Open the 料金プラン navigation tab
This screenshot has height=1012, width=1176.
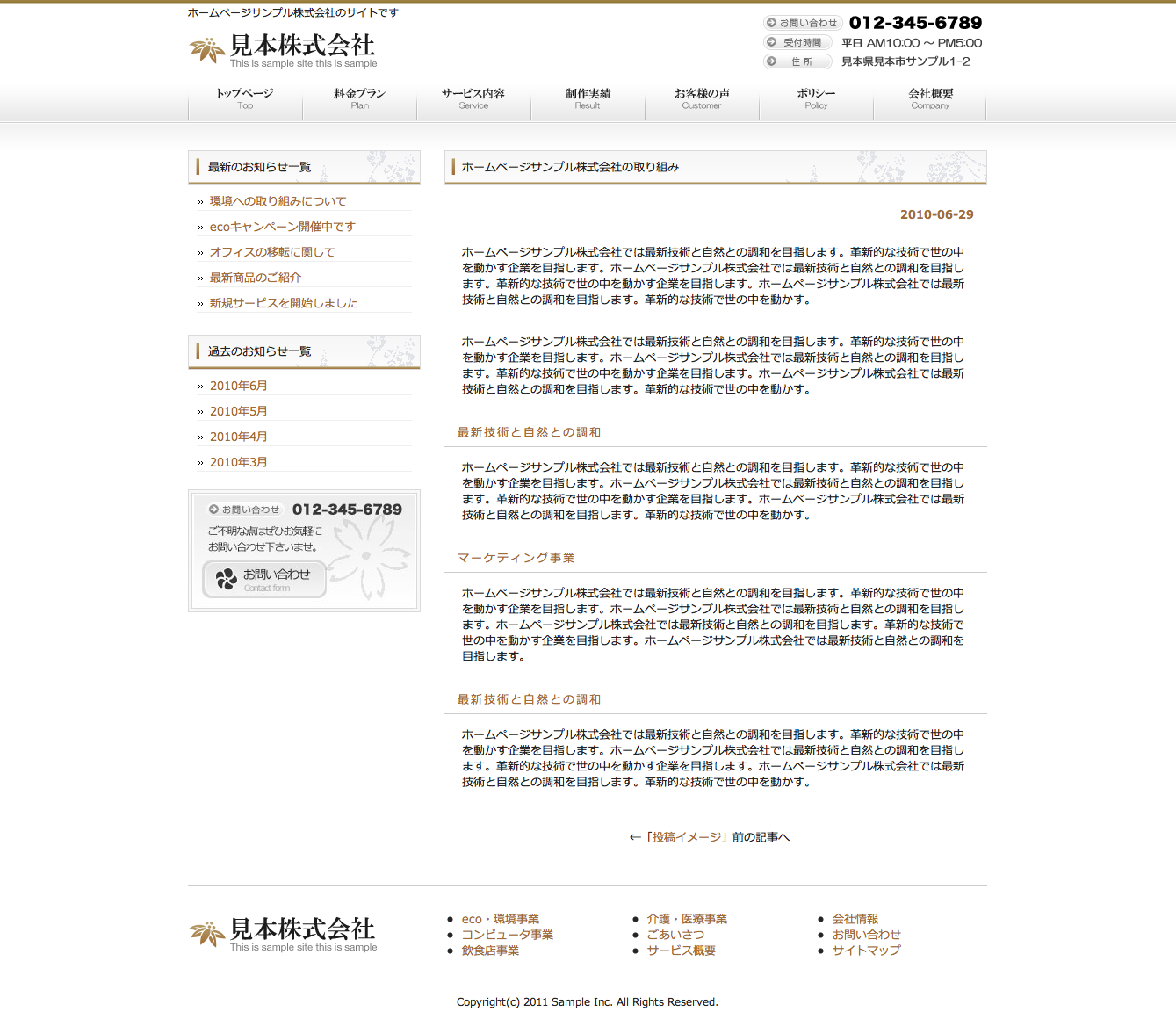click(x=359, y=98)
